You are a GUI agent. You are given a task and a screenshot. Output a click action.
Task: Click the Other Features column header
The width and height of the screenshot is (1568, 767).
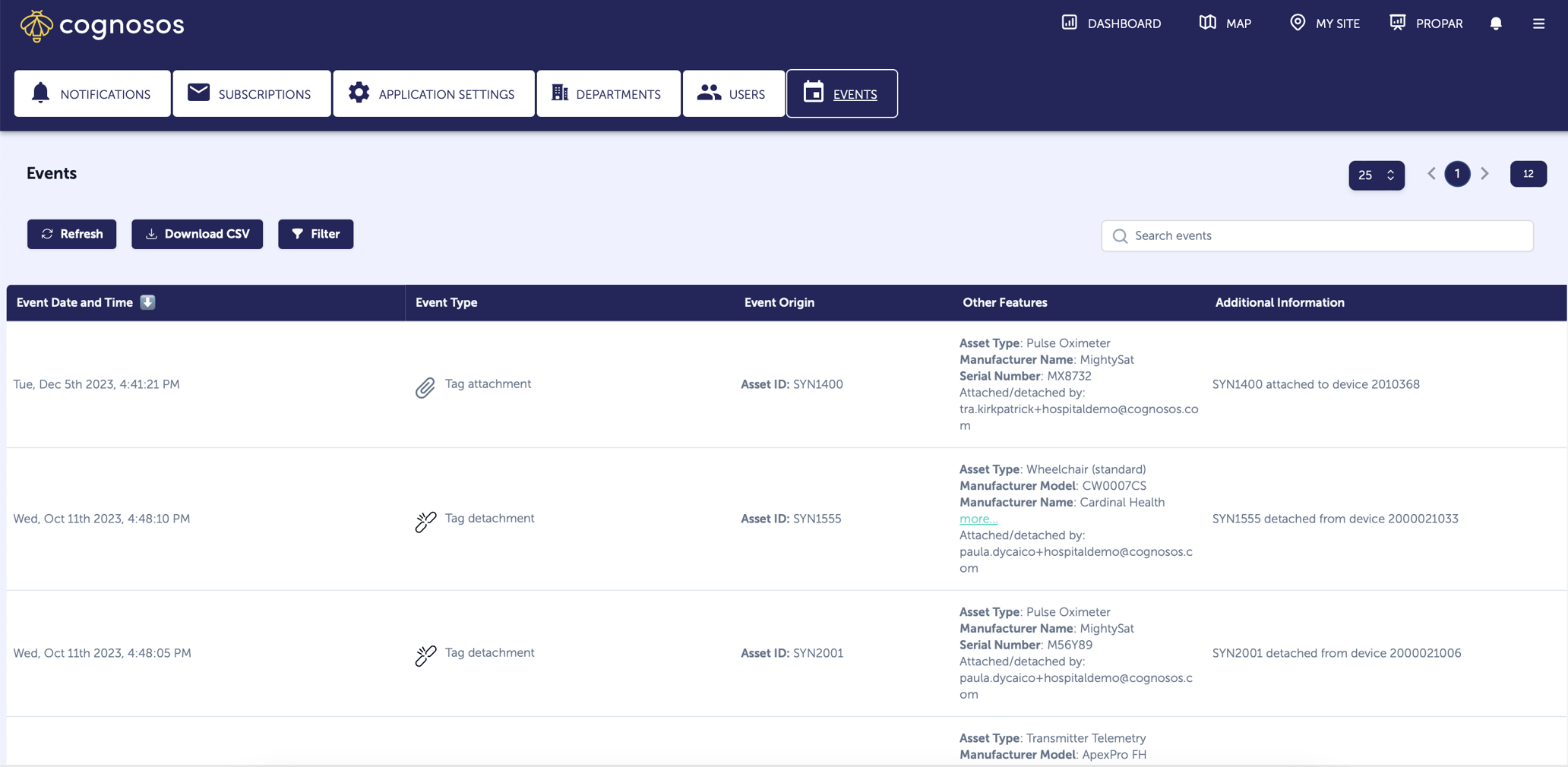point(1004,302)
